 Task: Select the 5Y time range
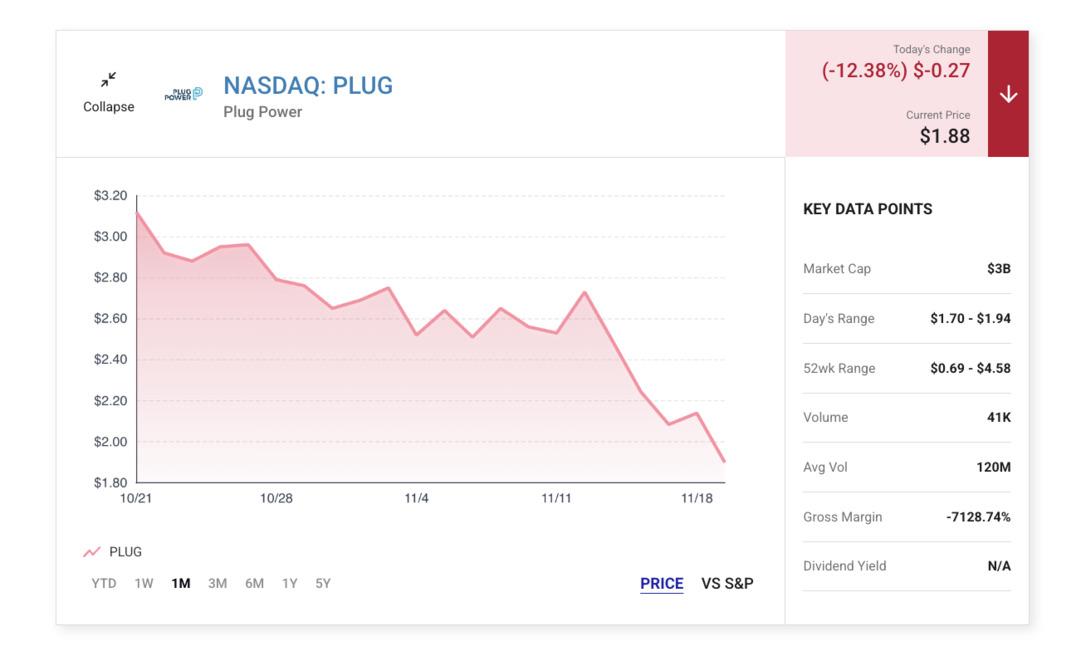pyautogui.click(x=323, y=583)
